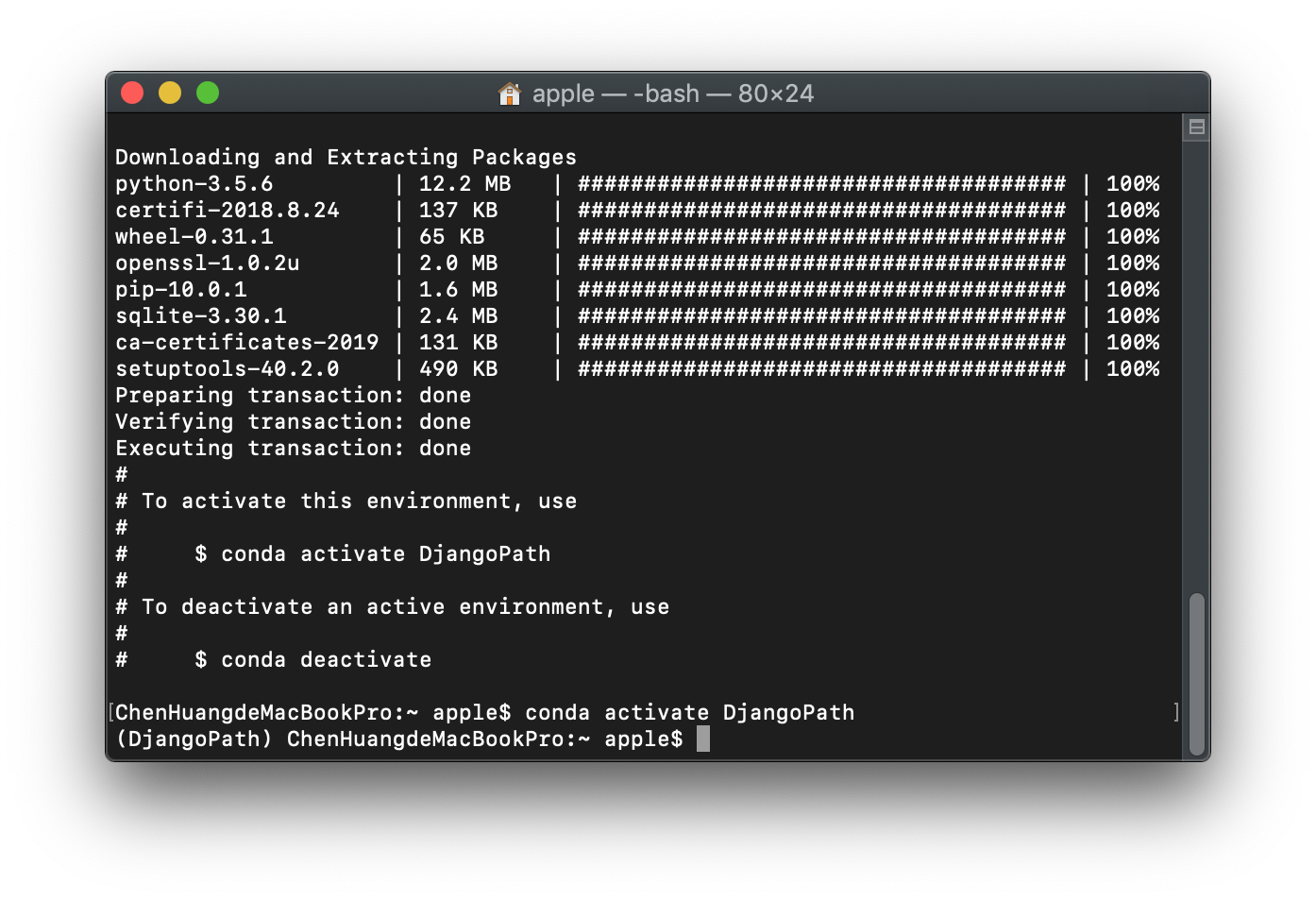Click the setuptools-40.2.0 progress bar
The image size is (1316, 901).
coord(821,368)
